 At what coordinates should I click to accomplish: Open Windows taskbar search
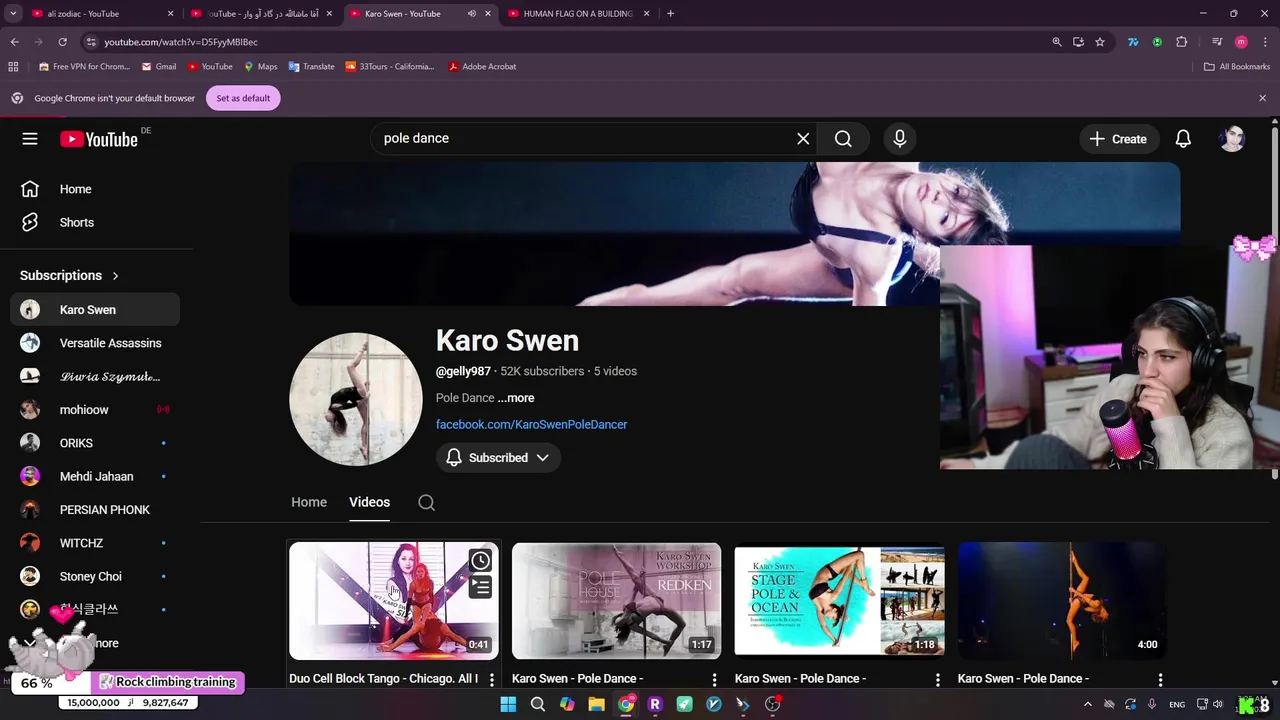538,704
